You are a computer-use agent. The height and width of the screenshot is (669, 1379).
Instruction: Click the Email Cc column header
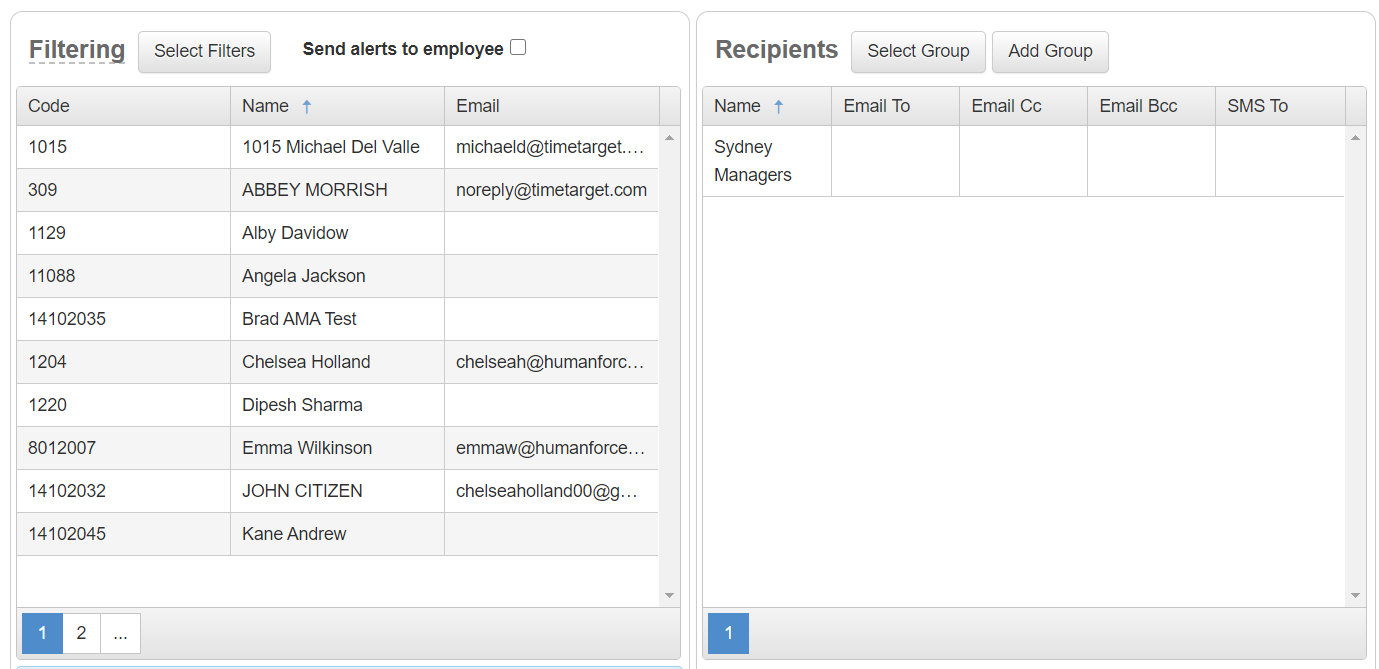click(1023, 106)
